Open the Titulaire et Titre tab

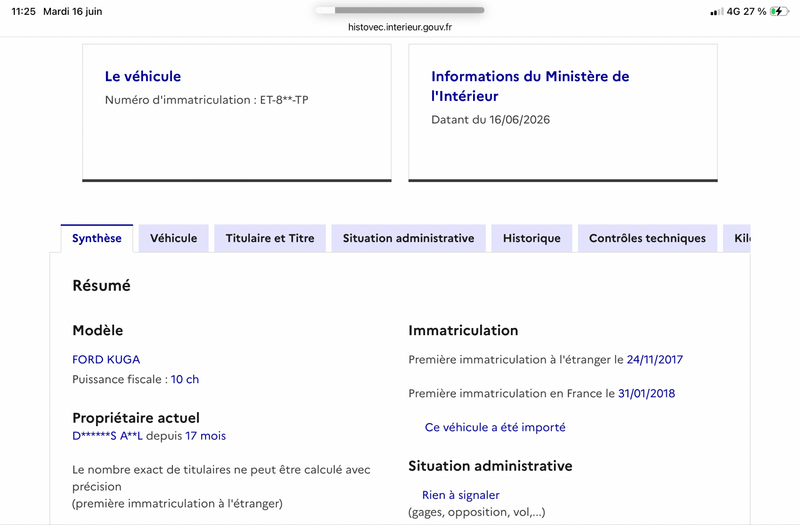tap(270, 238)
